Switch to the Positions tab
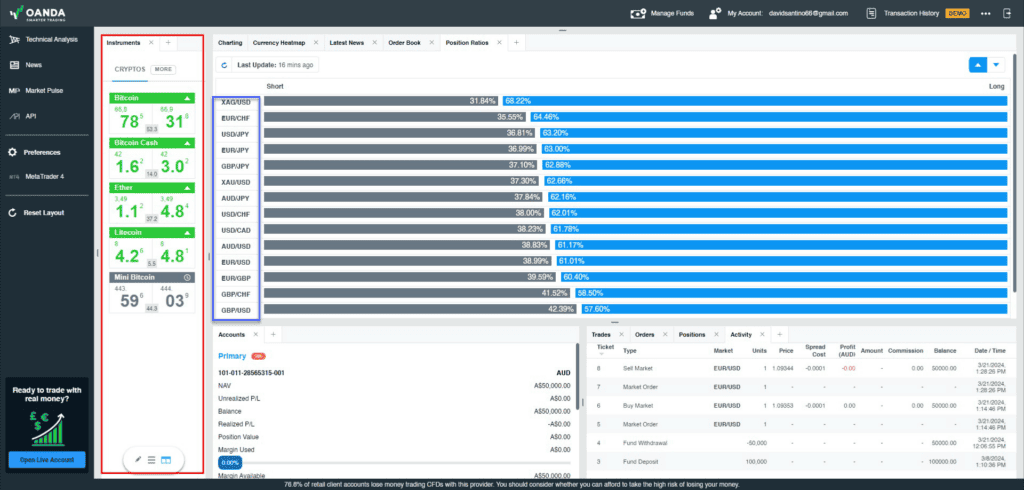Image resolution: width=1024 pixels, height=490 pixels. [692, 335]
